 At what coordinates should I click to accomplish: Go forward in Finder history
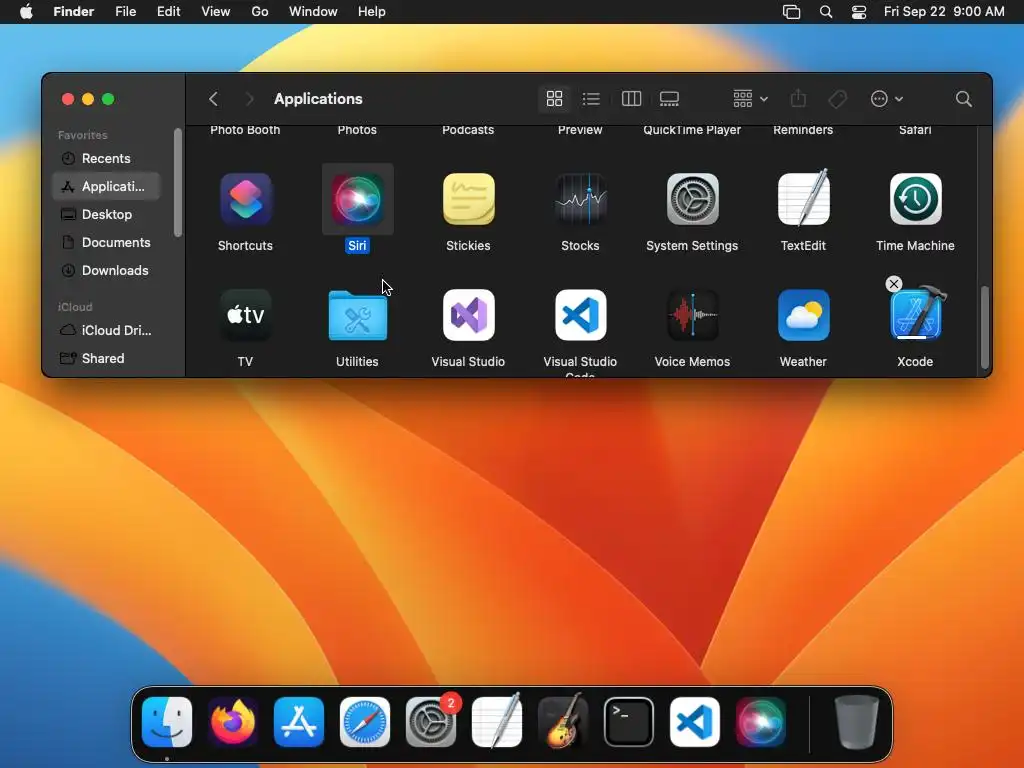click(x=249, y=99)
